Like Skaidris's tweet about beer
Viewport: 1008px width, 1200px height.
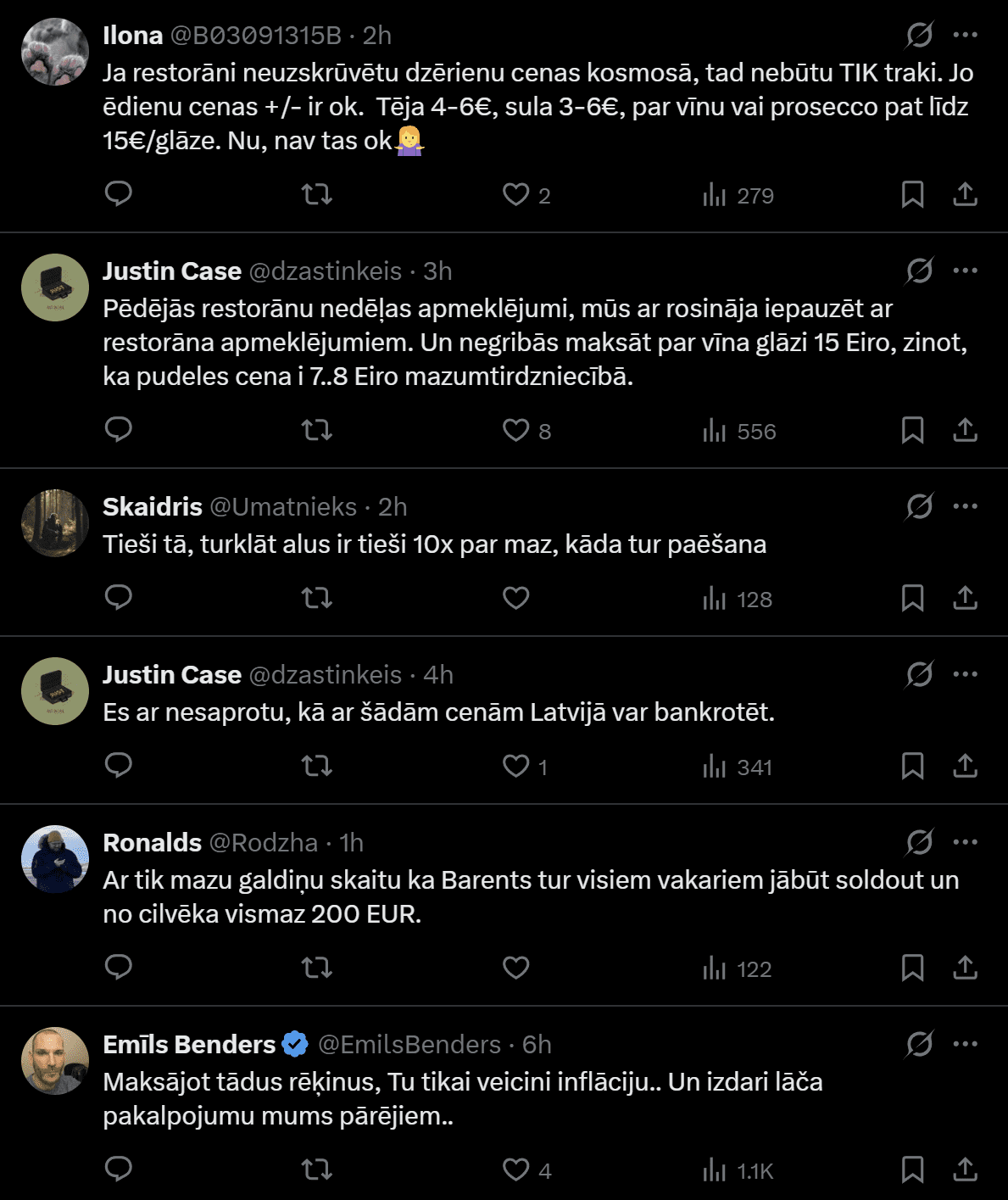tap(516, 598)
